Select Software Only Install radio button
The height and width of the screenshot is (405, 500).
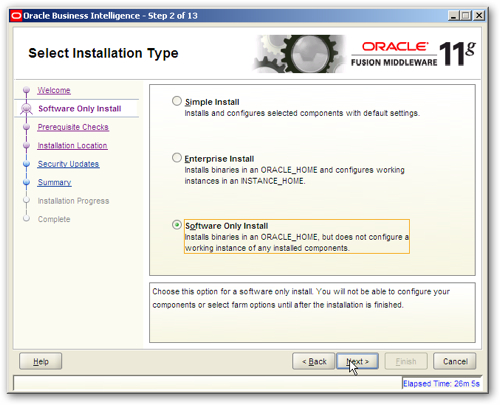click(177, 225)
